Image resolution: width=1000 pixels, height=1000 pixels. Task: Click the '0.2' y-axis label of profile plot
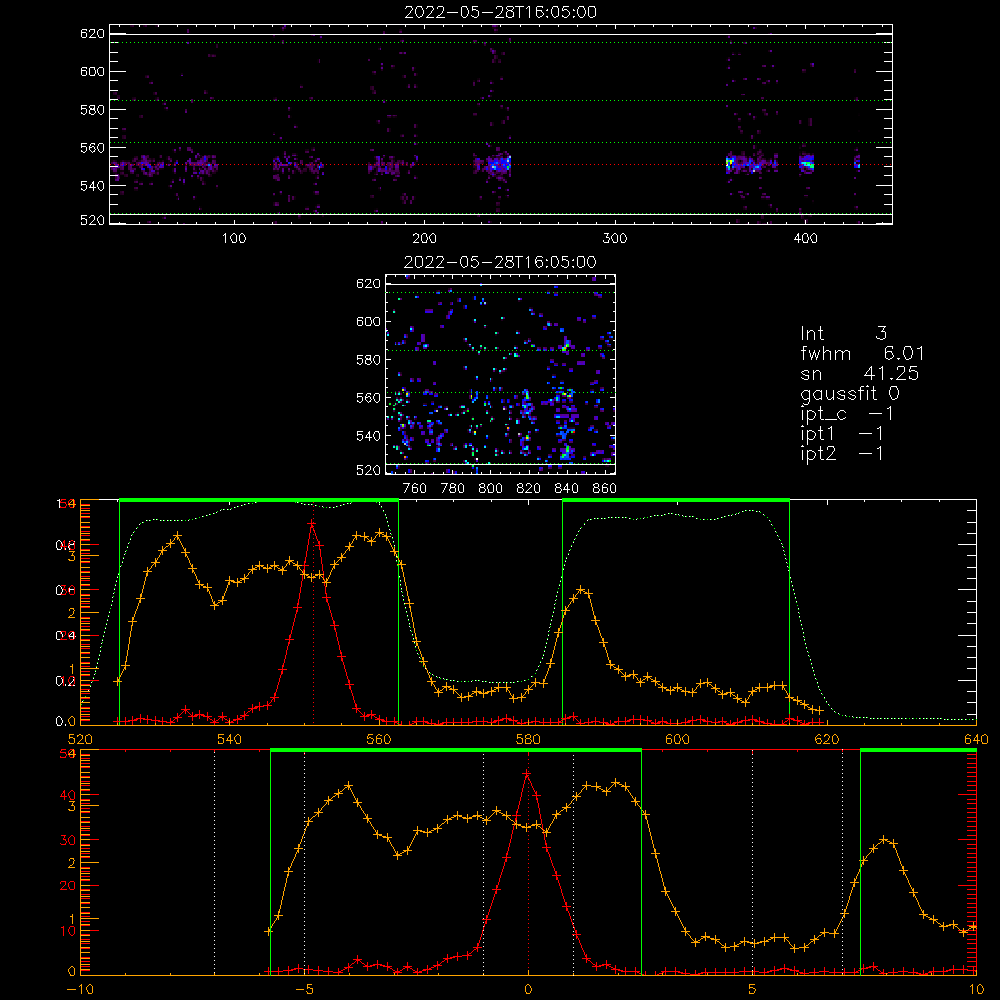click(66, 681)
